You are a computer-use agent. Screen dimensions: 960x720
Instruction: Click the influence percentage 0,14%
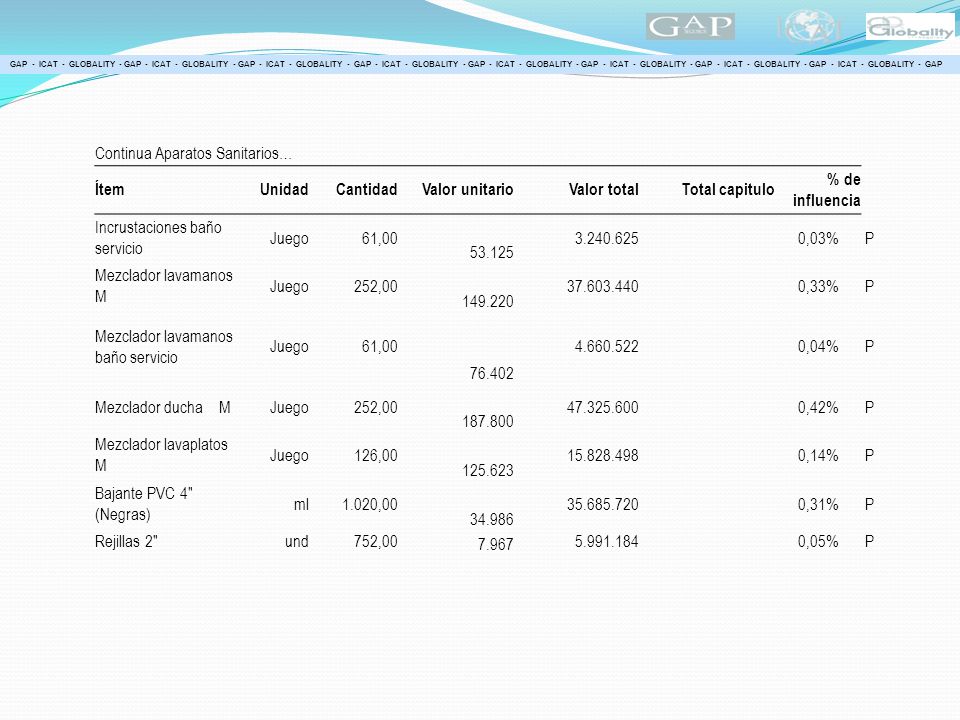pos(818,456)
